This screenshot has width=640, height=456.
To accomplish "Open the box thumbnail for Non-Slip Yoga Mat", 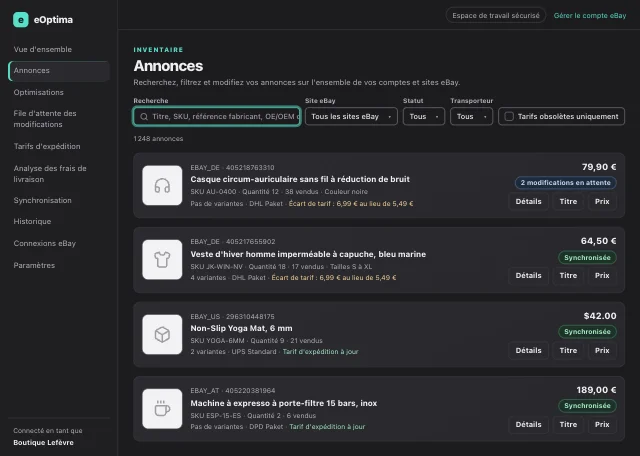I will [162, 334].
